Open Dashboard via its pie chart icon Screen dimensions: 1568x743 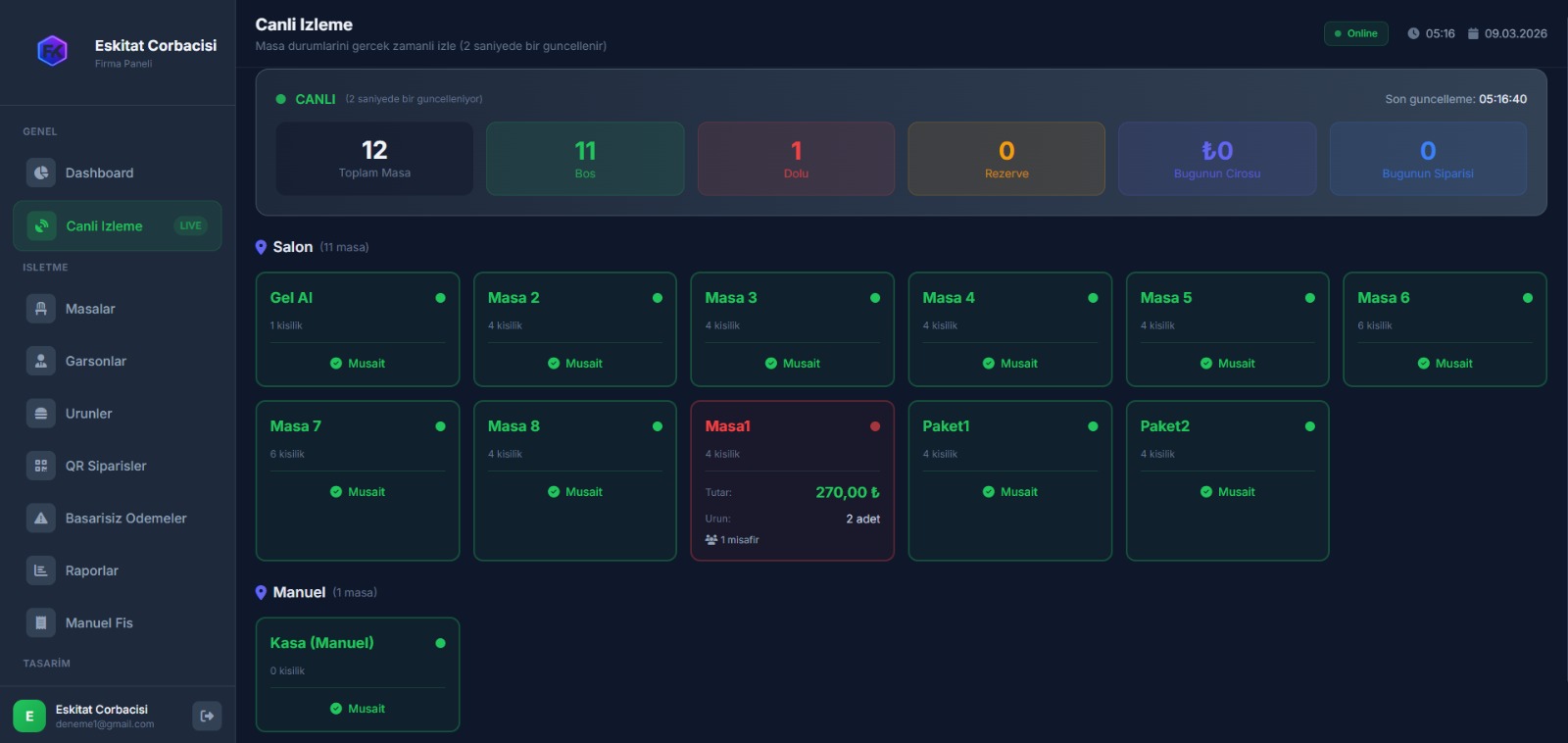click(41, 173)
